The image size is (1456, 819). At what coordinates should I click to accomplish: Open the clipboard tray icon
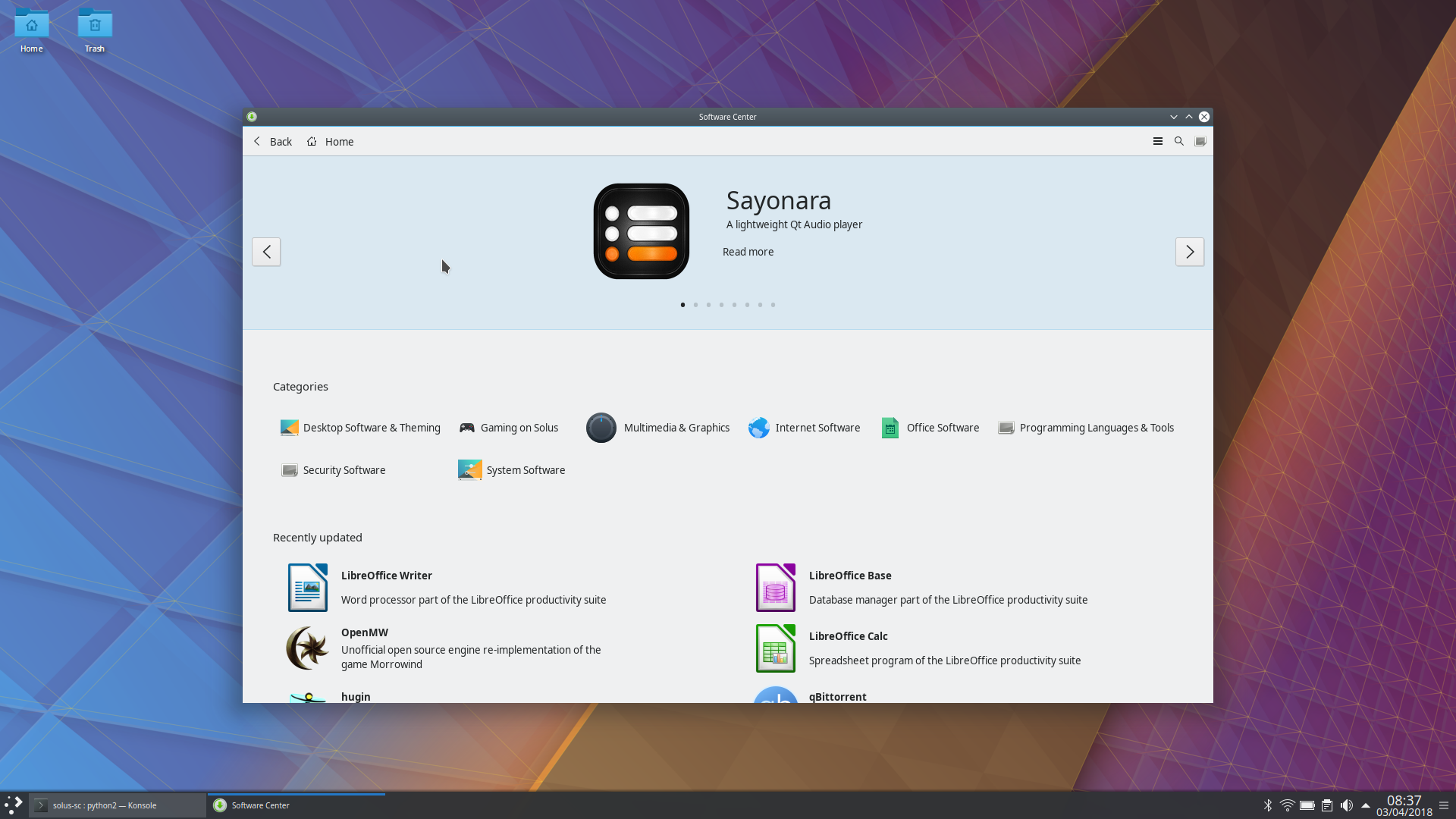[1326, 805]
